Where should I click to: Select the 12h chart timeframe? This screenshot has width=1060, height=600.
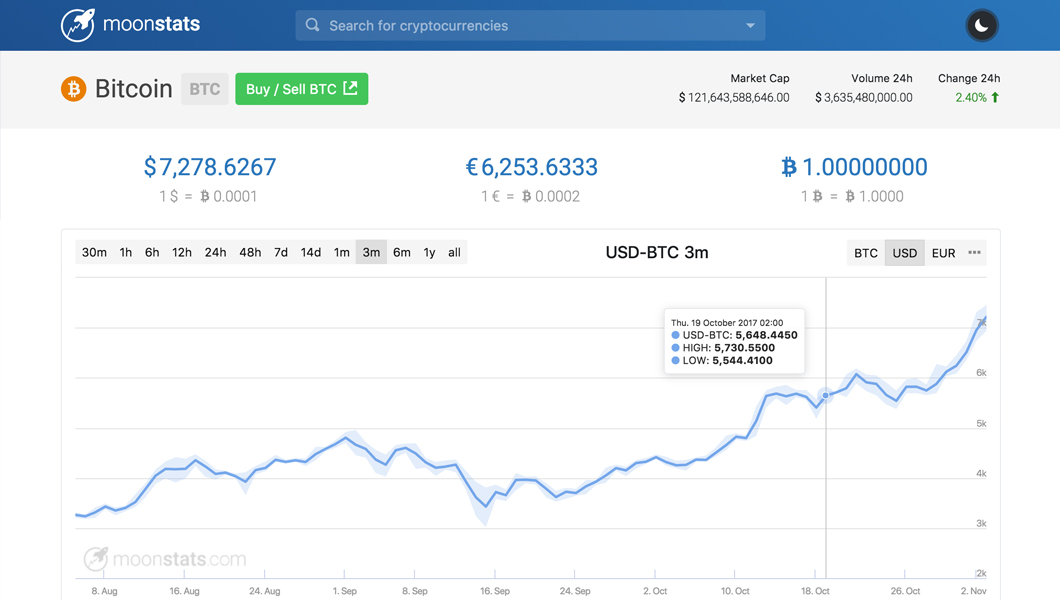point(182,252)
